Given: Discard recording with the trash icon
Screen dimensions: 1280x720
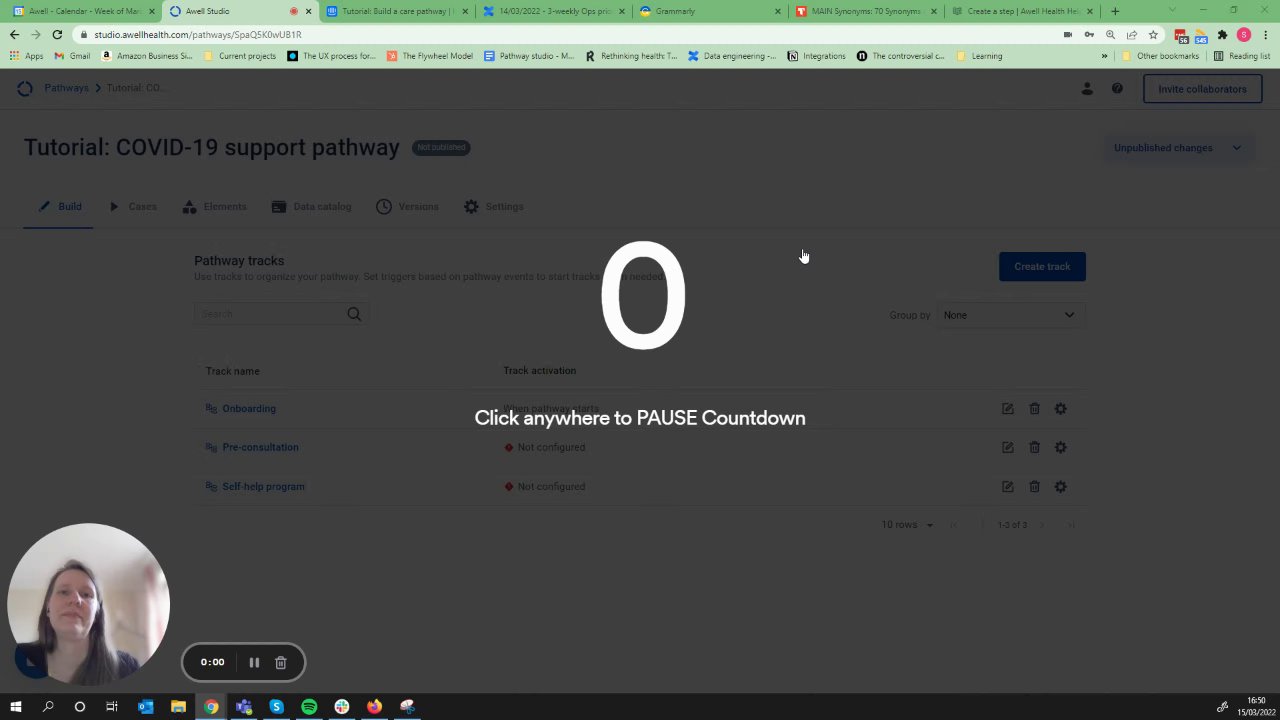Looking at the screenshot, I should click(281, 662).
